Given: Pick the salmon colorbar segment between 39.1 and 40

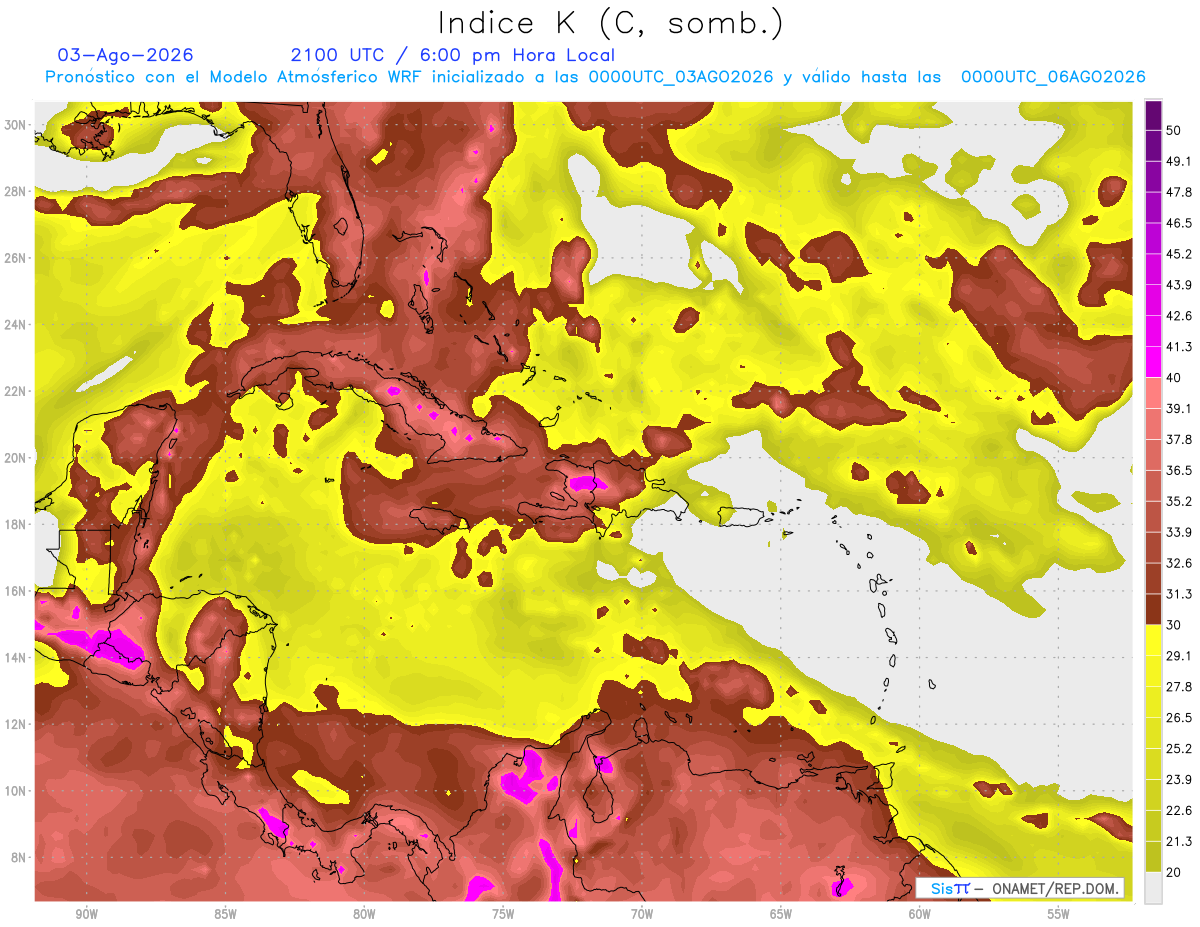Looking at the screenshot, I should 1153,393.
